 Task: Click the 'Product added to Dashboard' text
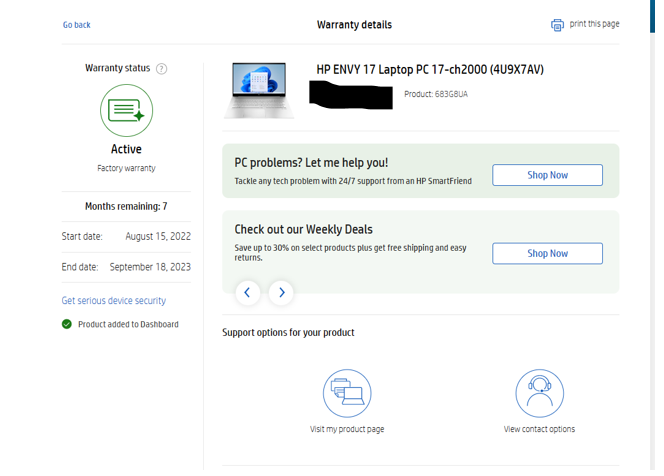[x=128, y=324]
